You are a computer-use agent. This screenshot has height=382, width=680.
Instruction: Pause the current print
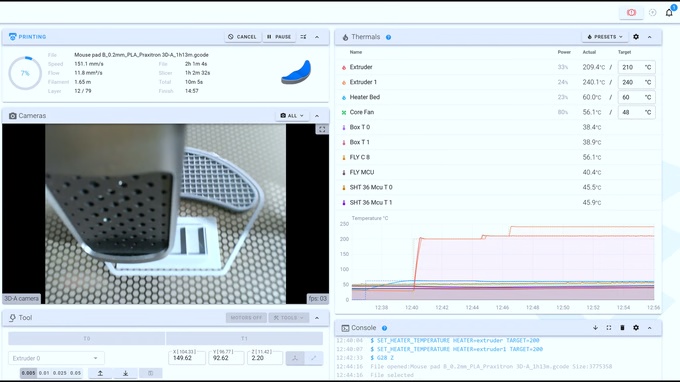279,37
